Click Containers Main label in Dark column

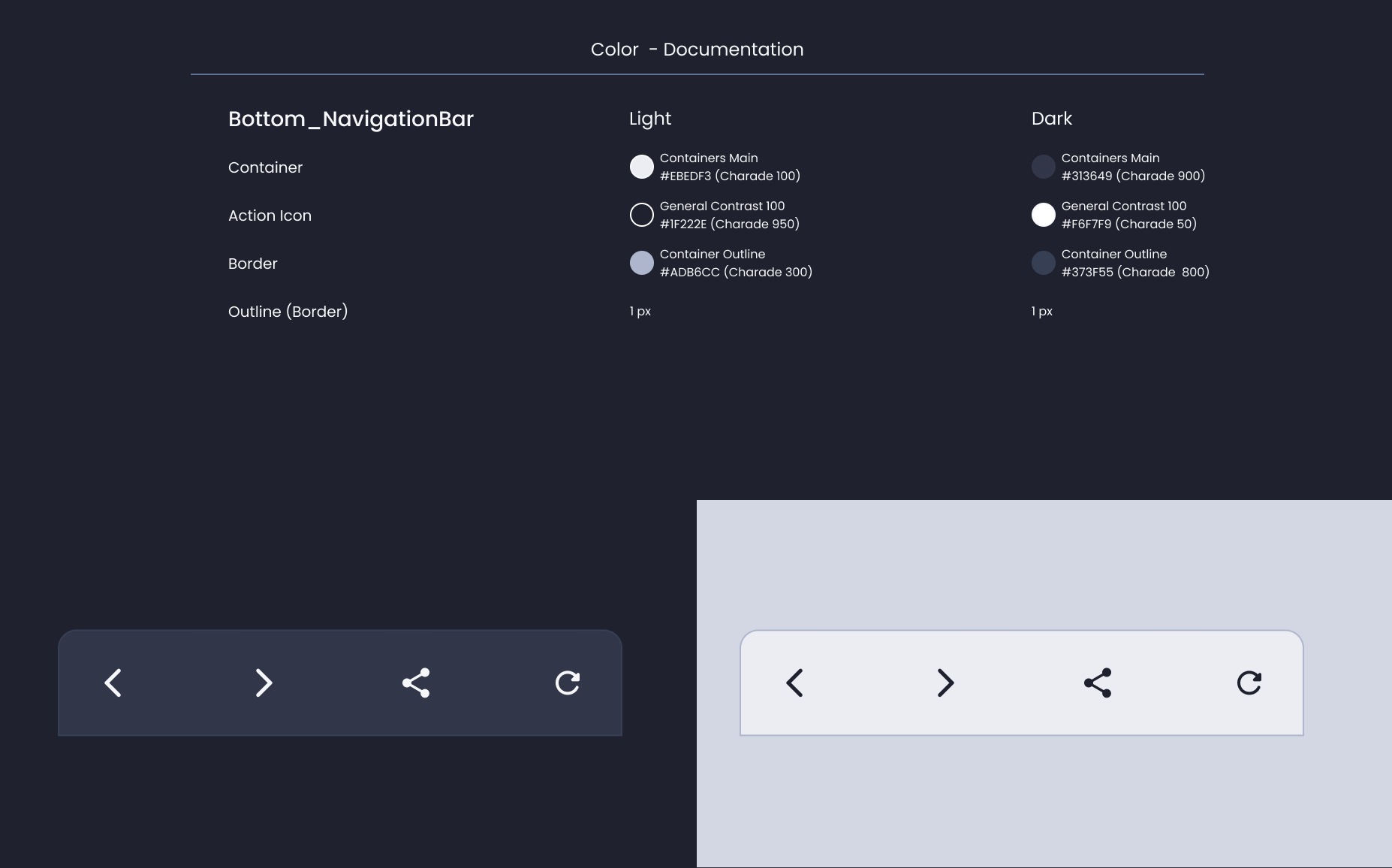(1110, 158)
